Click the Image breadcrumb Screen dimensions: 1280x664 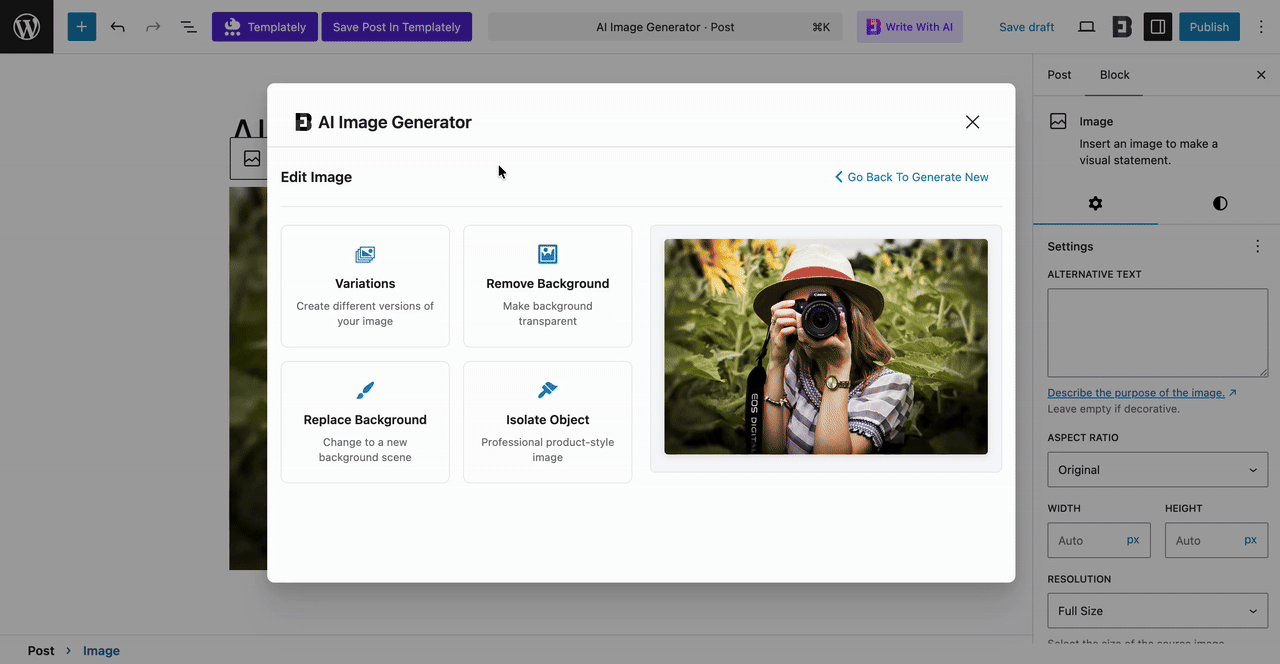tap(101, 651)
